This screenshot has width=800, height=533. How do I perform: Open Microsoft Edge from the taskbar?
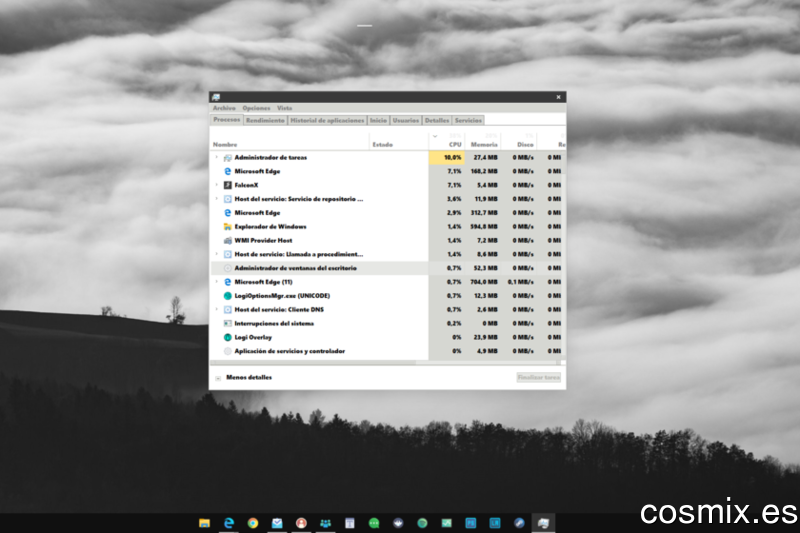pos(229,523)
